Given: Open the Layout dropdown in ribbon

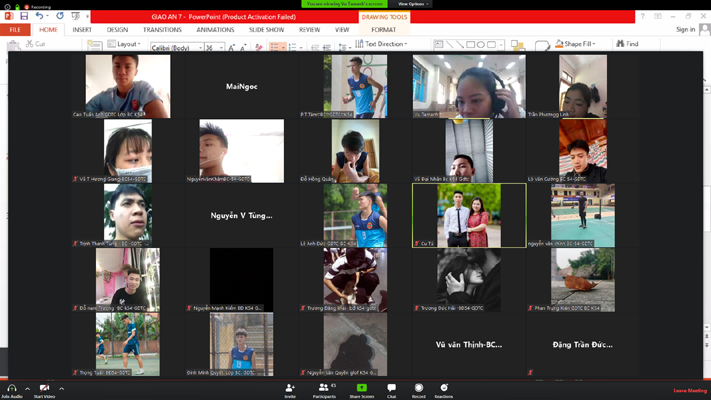Looking at the screenshot, I should [127, 44].
